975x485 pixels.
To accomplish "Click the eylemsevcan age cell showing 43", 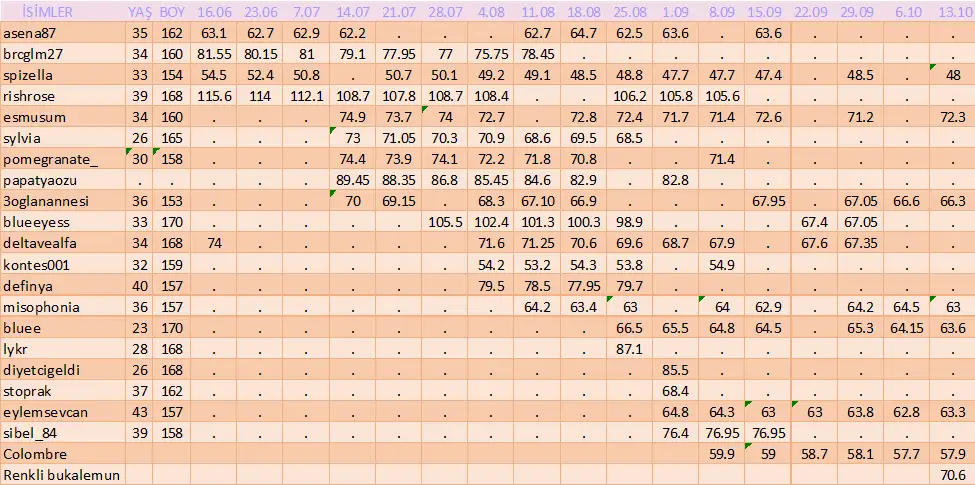I will 140,412.
